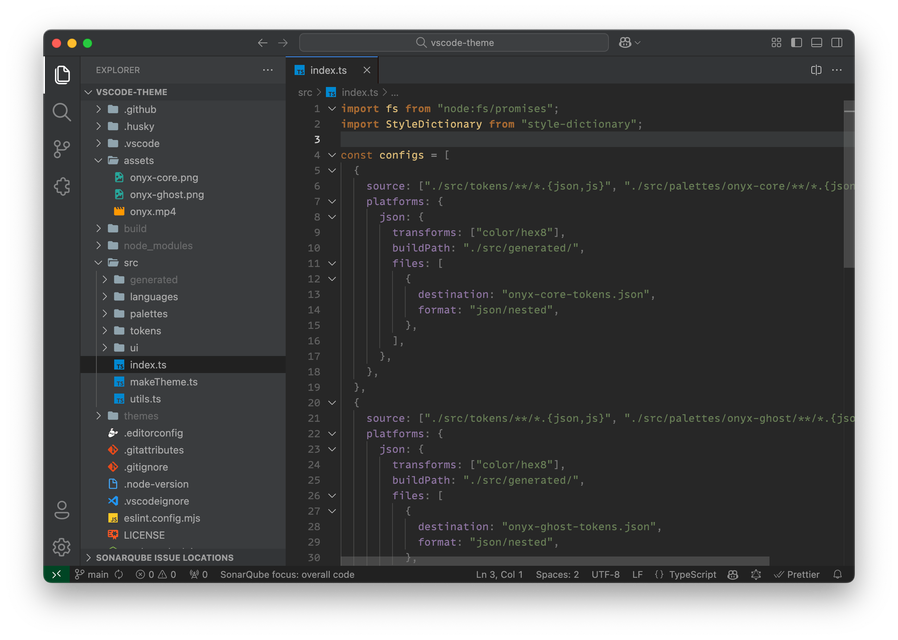Open makeTheme.ts from the explorer
The image size is (898, 640).
tap(163, 382)
